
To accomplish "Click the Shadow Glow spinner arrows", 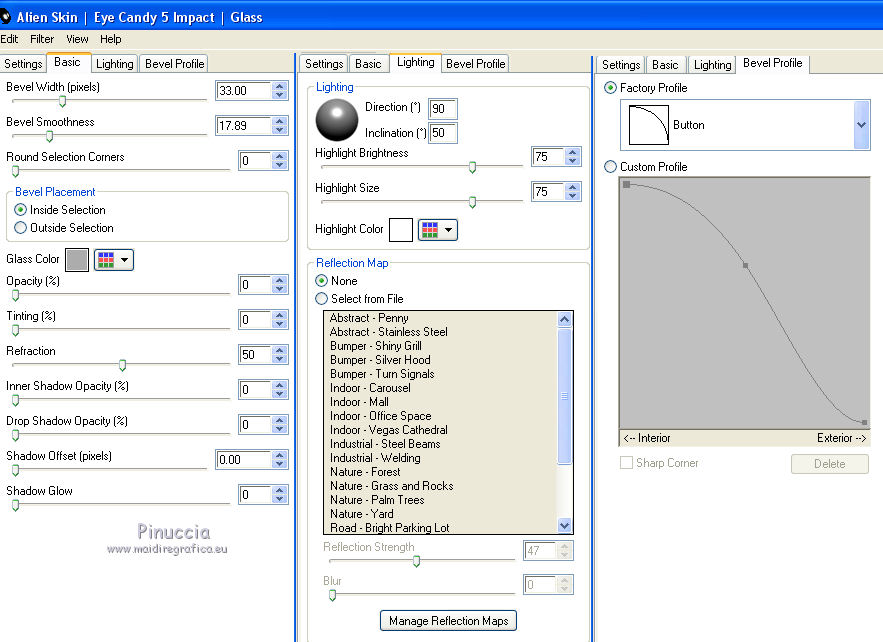I will (x=279, y=494).
